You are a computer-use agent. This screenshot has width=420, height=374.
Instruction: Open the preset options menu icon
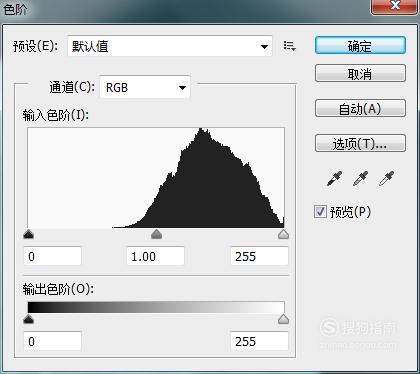(x=289, y=46)
